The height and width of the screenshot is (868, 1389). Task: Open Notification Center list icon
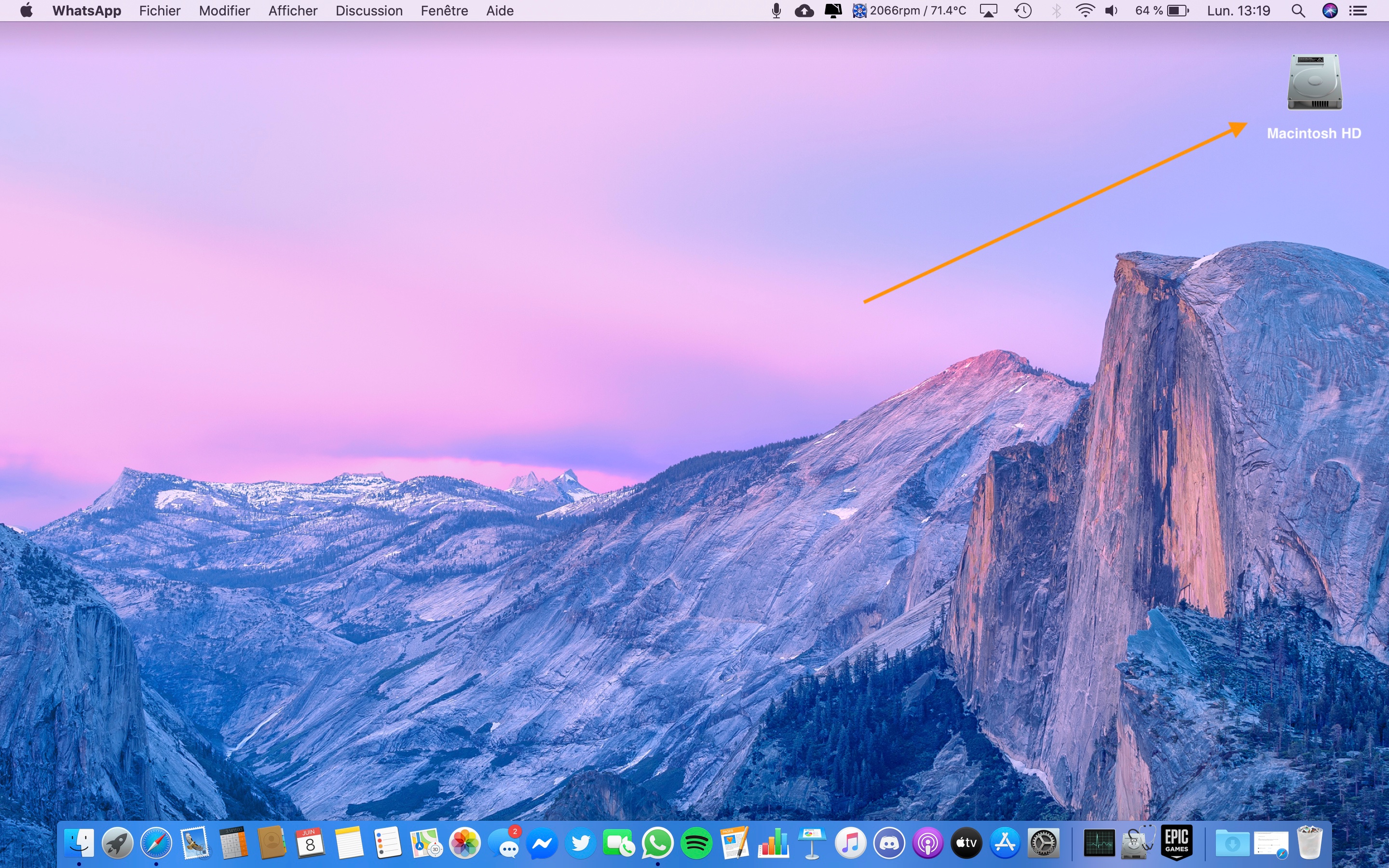pos(1358,11)
